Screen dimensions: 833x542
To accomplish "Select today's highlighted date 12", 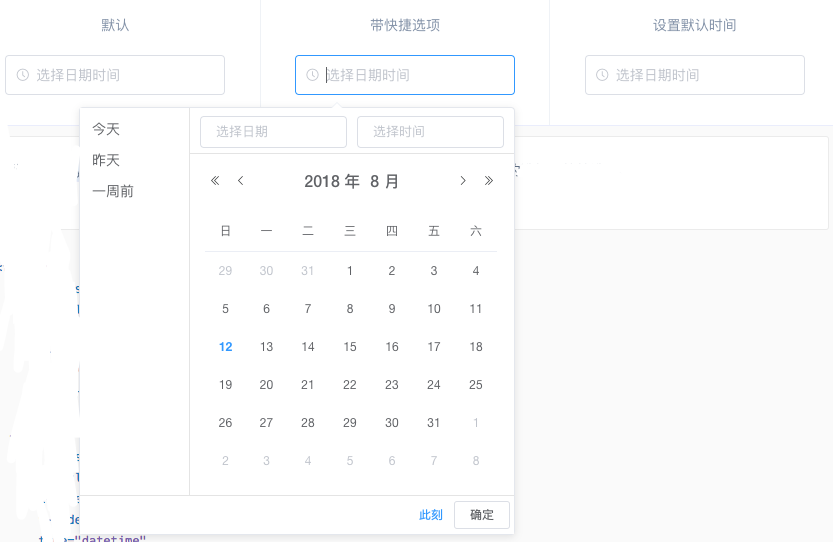I will tap(226, 347).
